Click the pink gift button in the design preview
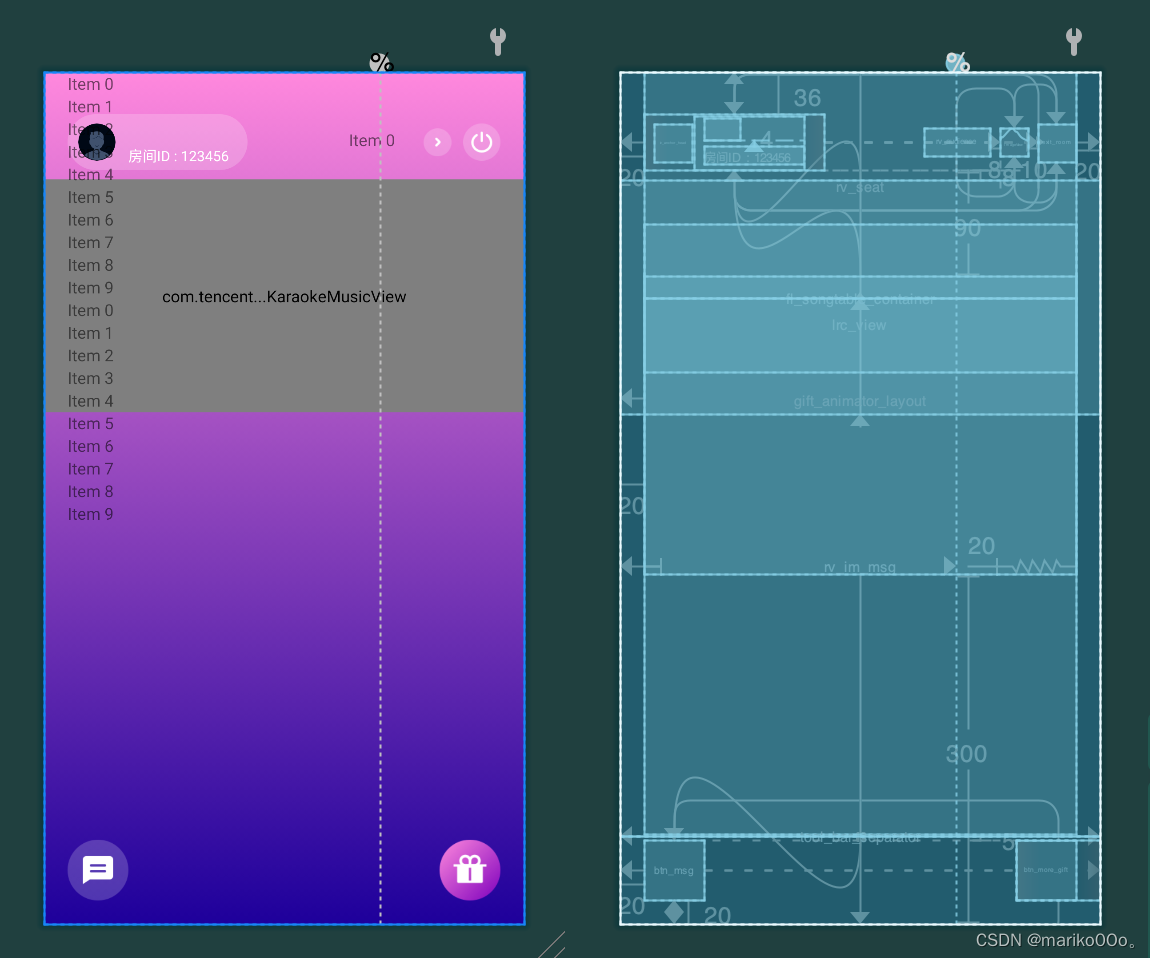Screen dimensions: 1150x958 470,870
